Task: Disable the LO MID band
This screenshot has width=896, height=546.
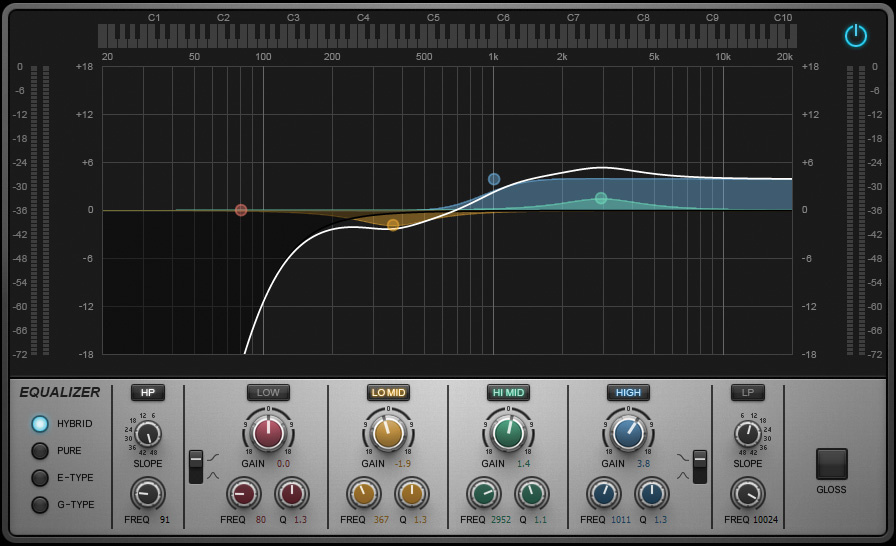Action: coord(388,392)
